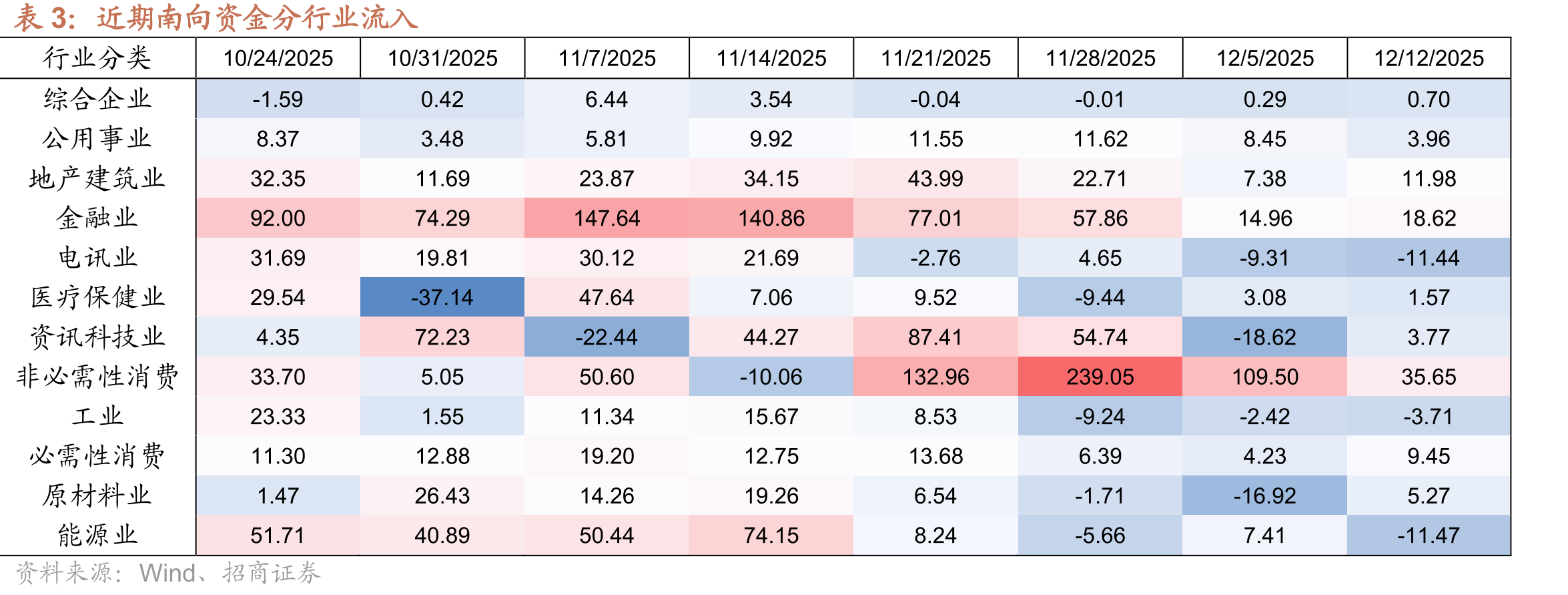1568x595 pixels.
Task: Click the -16.92 cell in 原材料业
Action: pyautogui.click(x=1265, y=495)
